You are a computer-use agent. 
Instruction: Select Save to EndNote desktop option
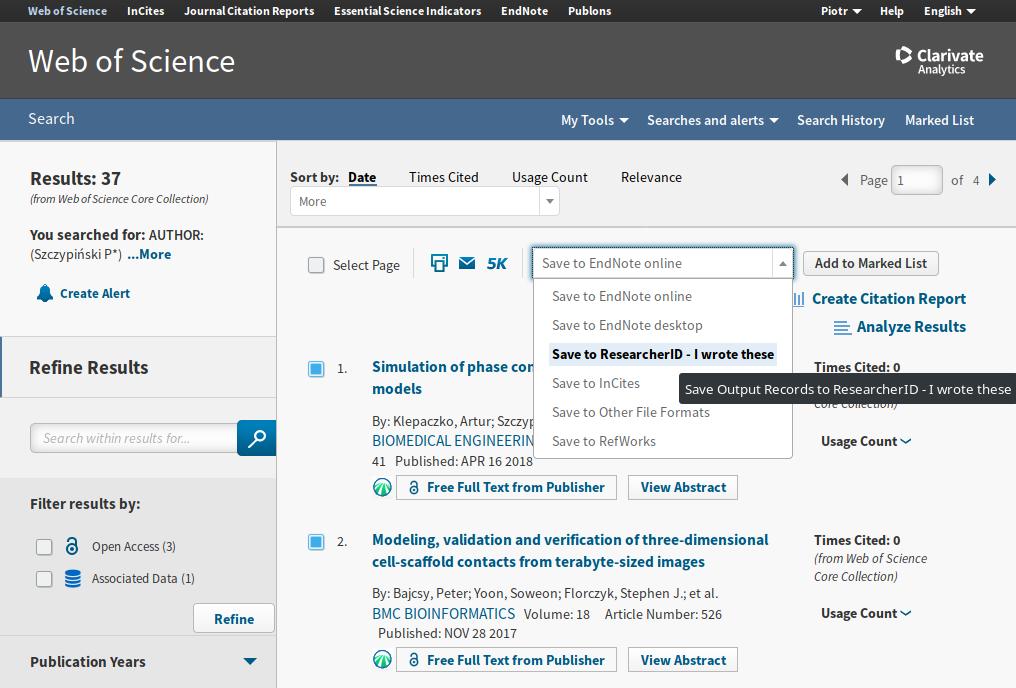coord(627,325)
